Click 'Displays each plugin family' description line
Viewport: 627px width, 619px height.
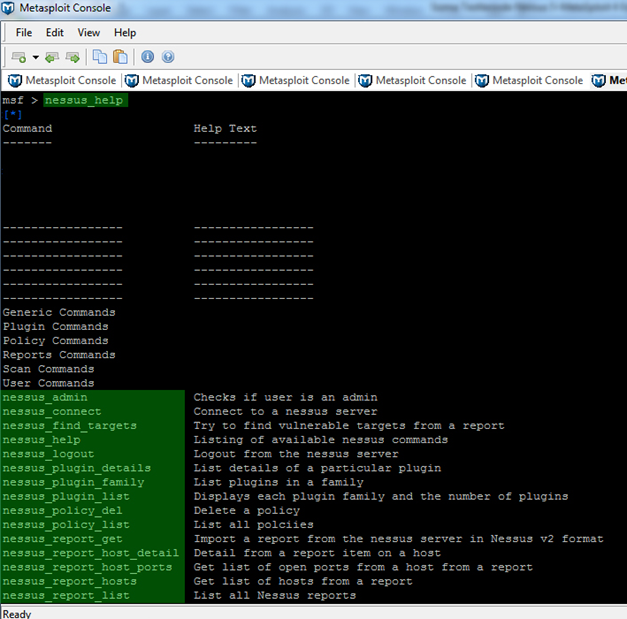tap(381, 496)
